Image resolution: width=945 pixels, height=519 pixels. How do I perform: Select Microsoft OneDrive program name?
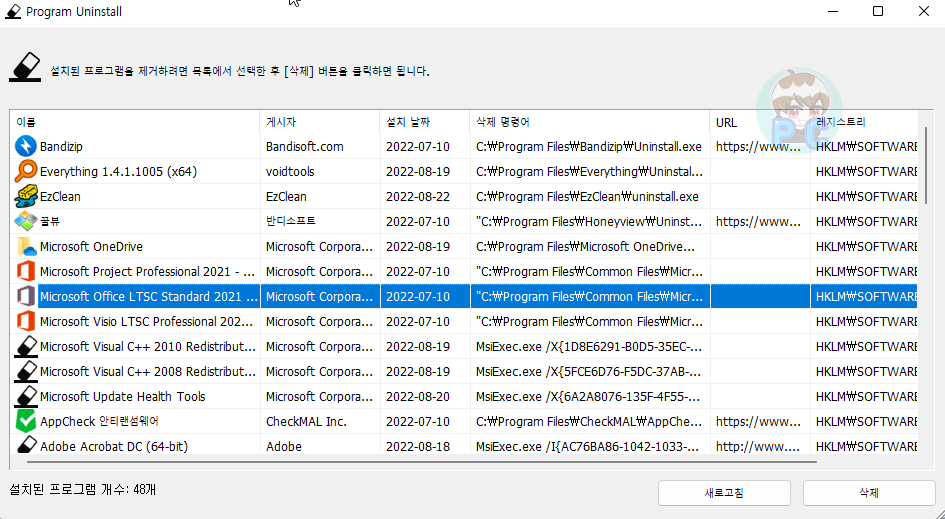91,247
